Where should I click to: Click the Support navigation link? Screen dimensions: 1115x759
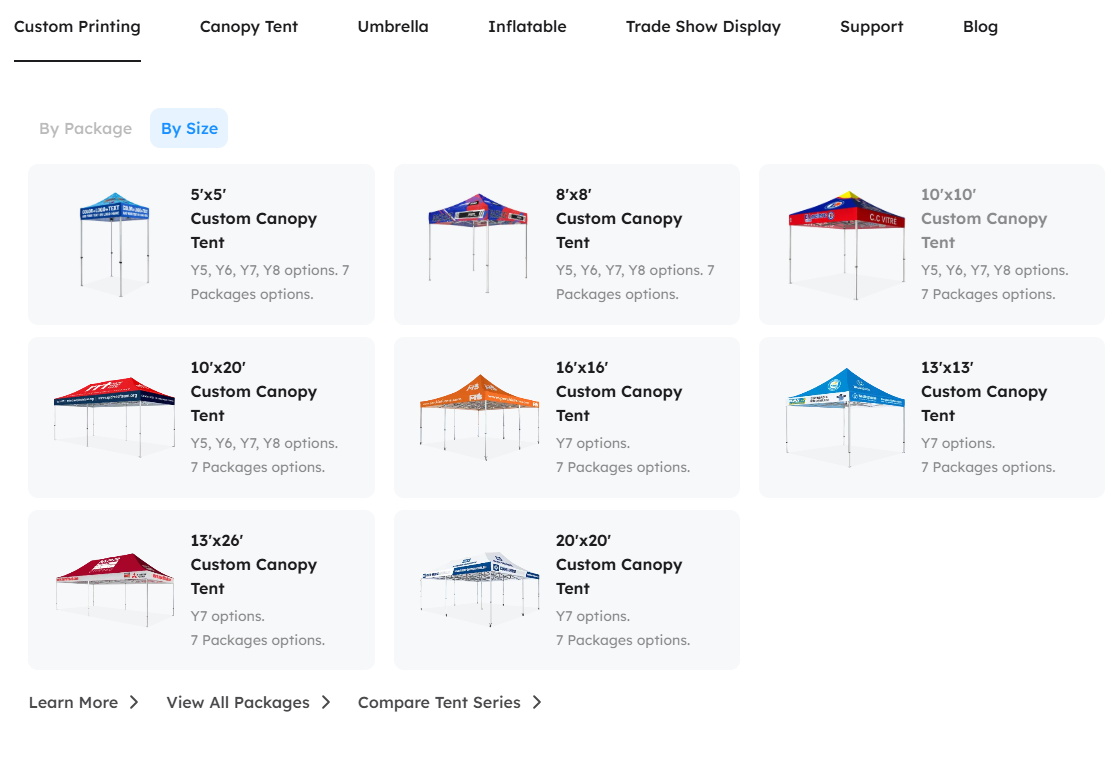point(871,27)
